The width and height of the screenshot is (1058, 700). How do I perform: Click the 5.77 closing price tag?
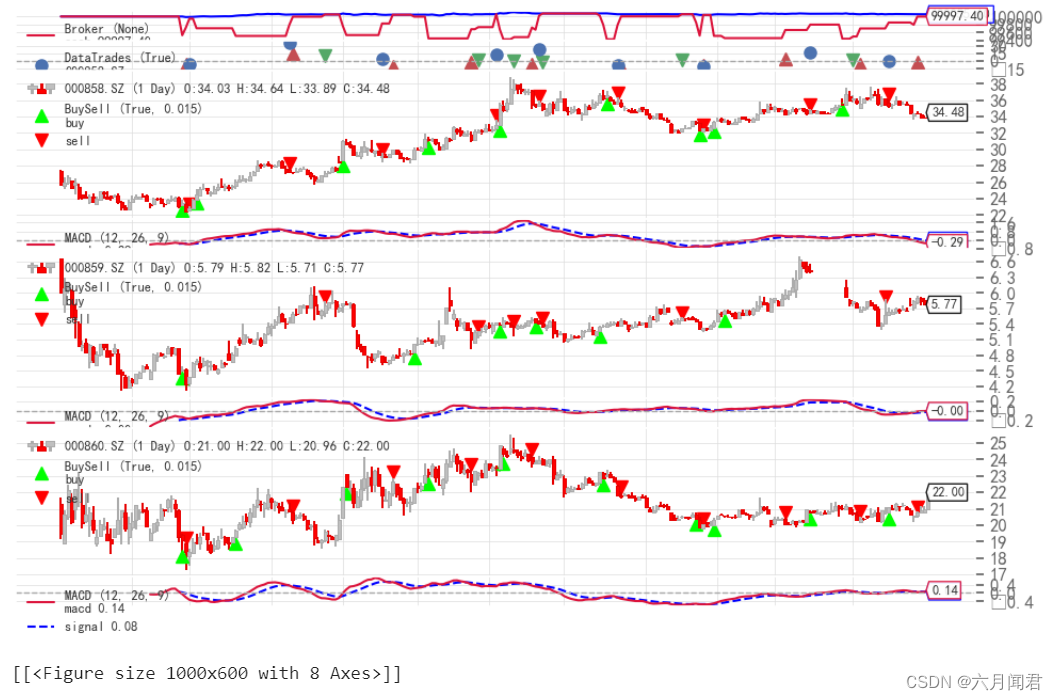[x=944, y=304]
